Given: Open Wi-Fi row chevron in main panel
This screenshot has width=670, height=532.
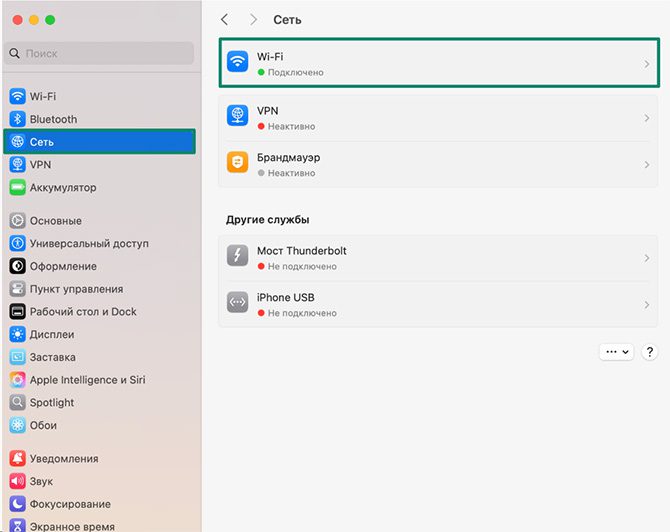Looking at the screenshot, I should 647,64.
